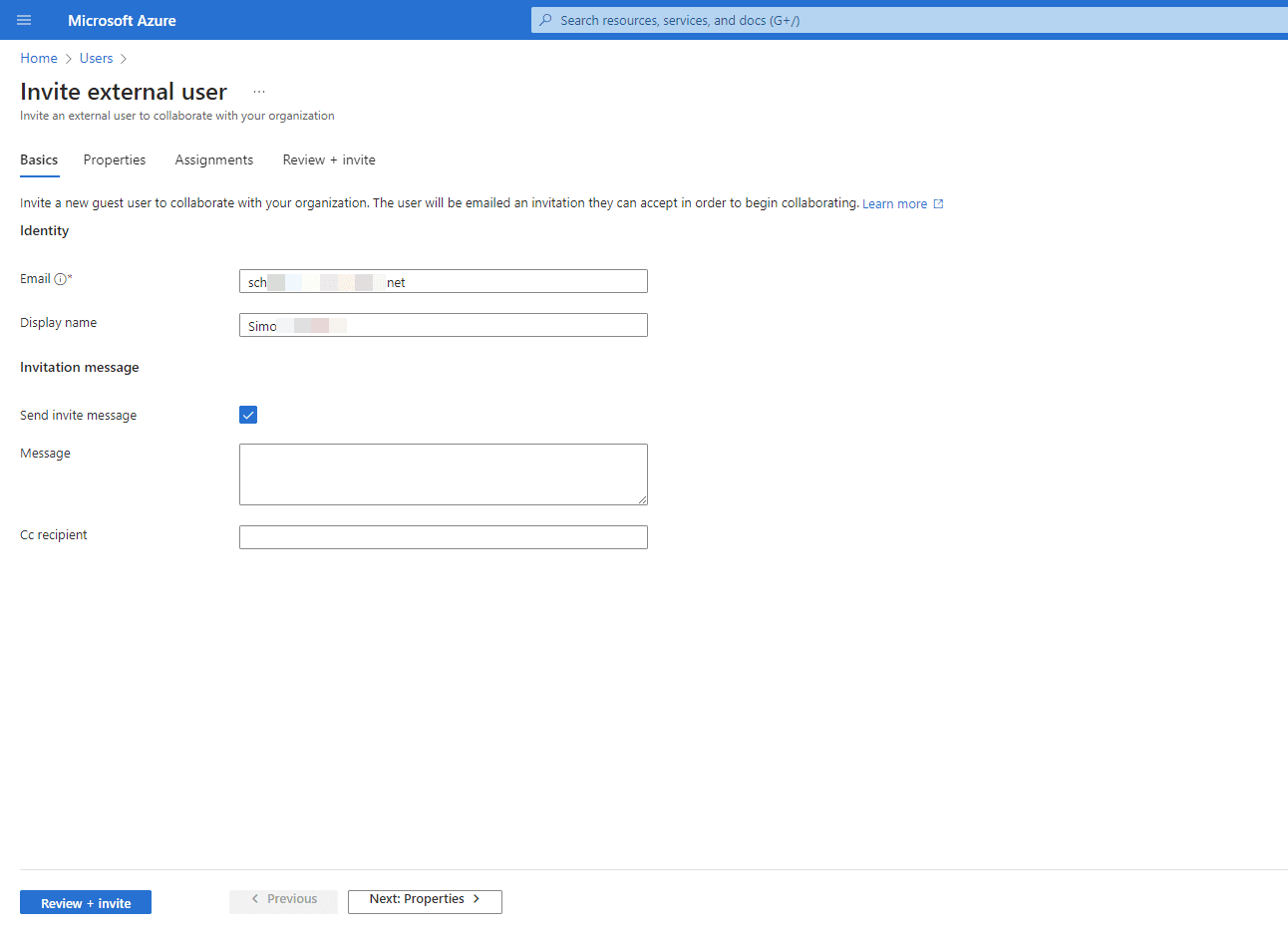Open the ellipsis more options menu
This screenshot has height=933, width=1288.
(x=259, y=92)
